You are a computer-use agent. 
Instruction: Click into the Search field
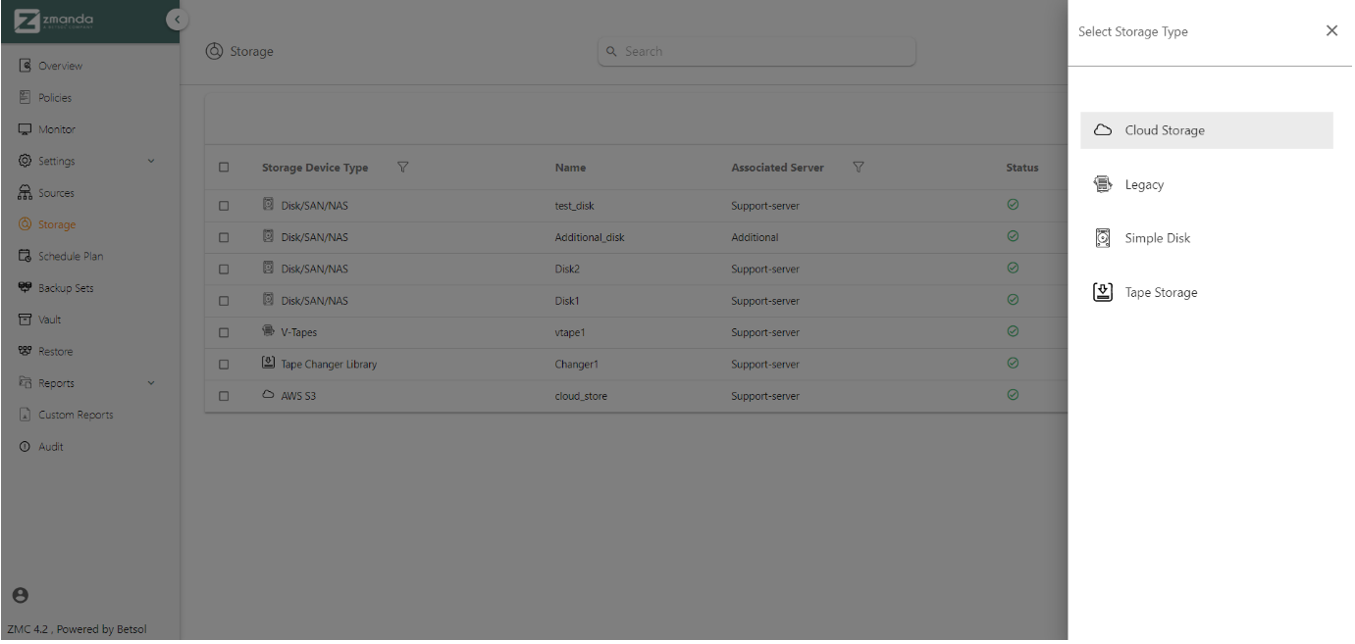[756, 52]
